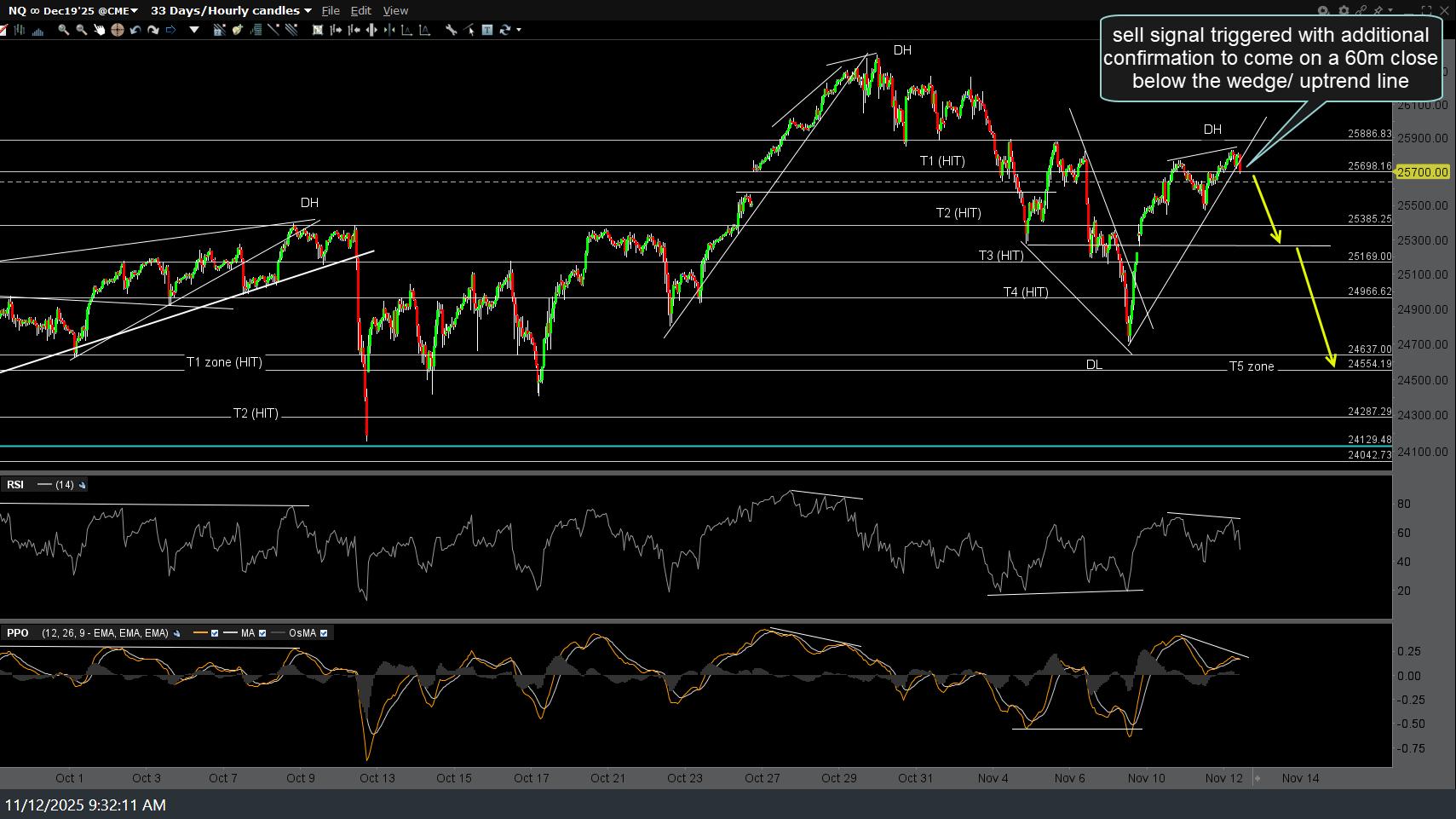Click the yellow 25700.00 current price marker
Viewport: 1456px width, 819px height.
click(1422, 172)
